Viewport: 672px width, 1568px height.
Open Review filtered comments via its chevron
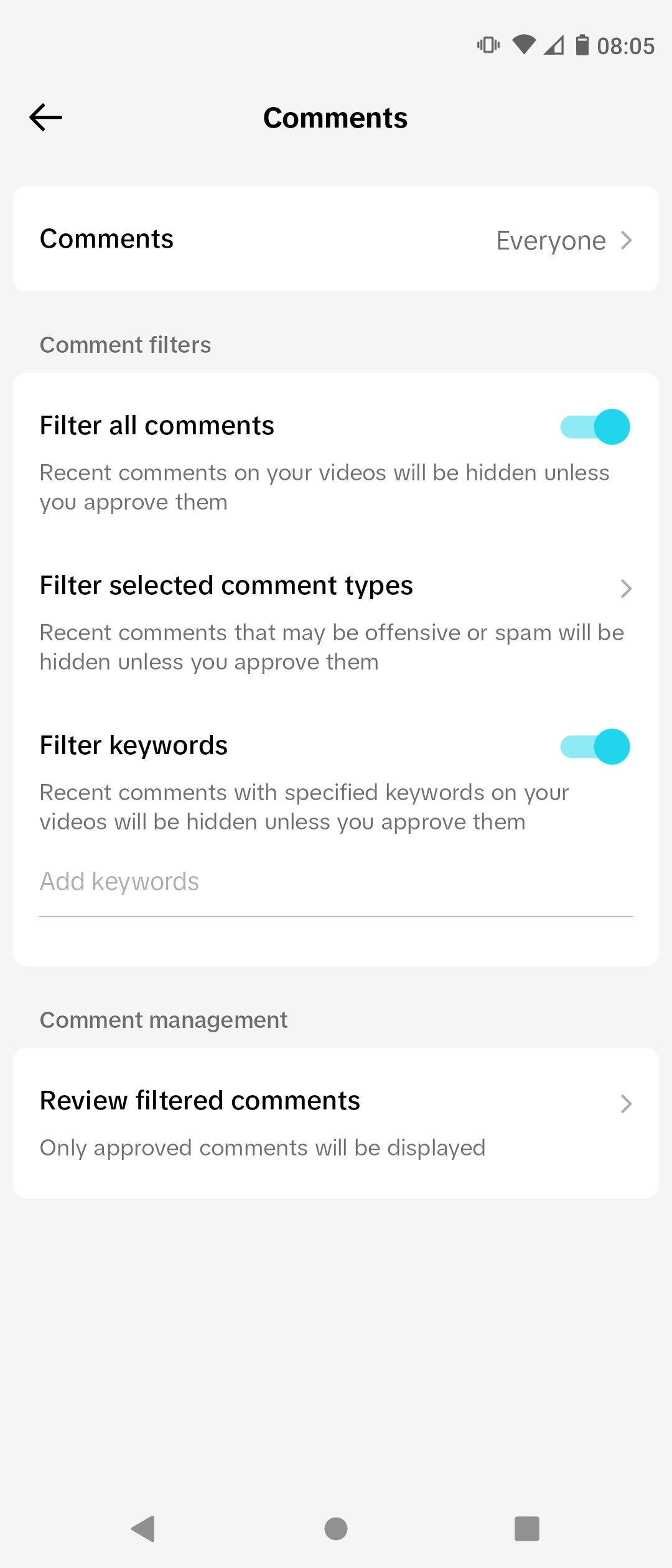coord(627,1103)
